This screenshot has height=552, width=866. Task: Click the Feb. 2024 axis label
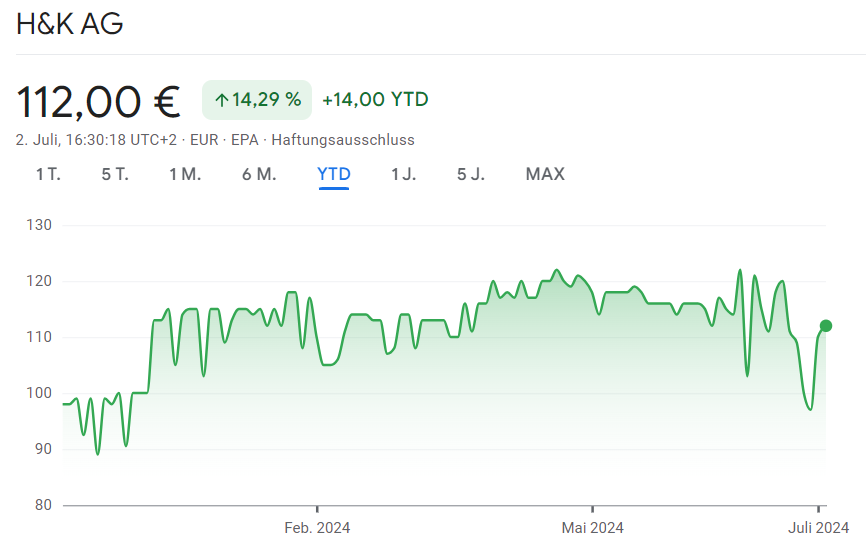coord(317,528)
